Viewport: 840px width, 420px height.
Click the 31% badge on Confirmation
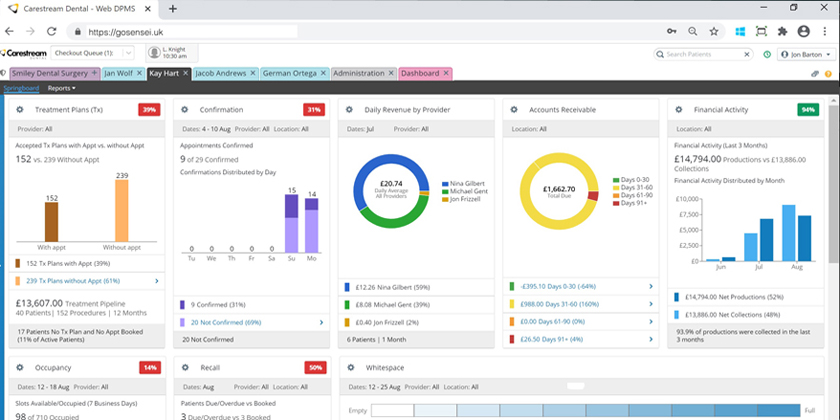click(x=313, y=110)
